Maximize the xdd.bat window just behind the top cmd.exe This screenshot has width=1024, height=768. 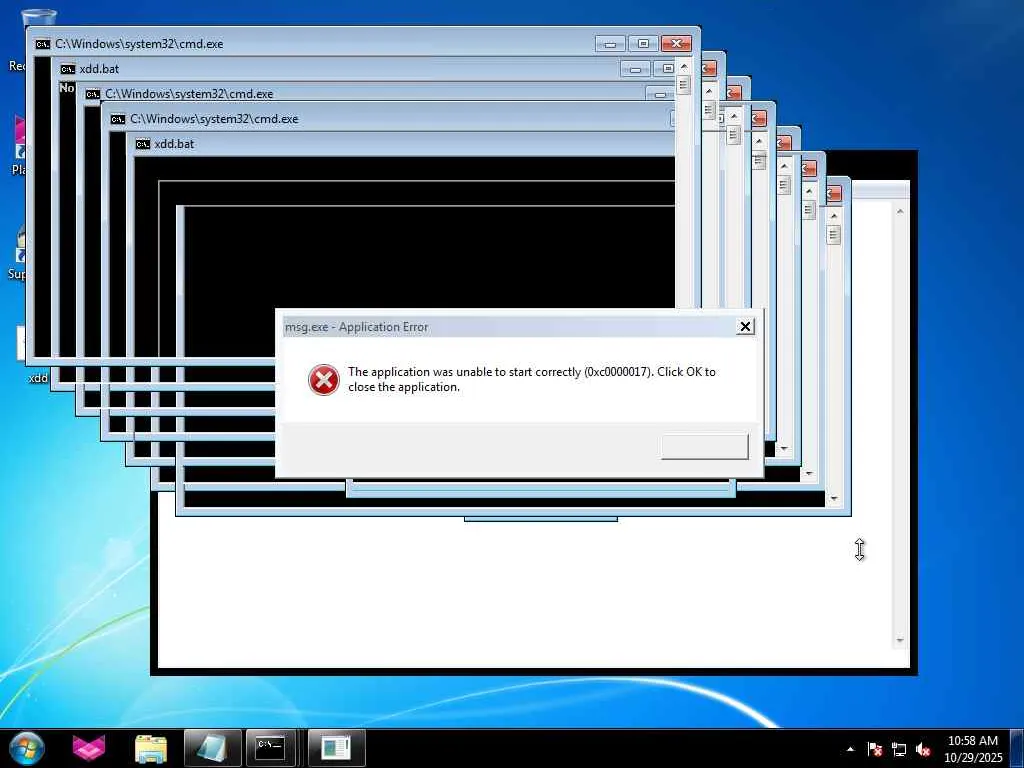[x=665, y=69]
